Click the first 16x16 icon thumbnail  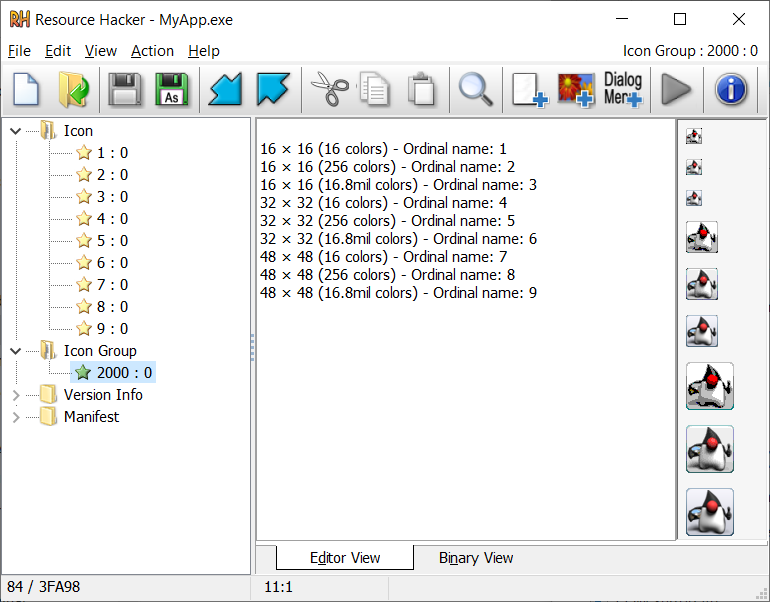[694, 136]
